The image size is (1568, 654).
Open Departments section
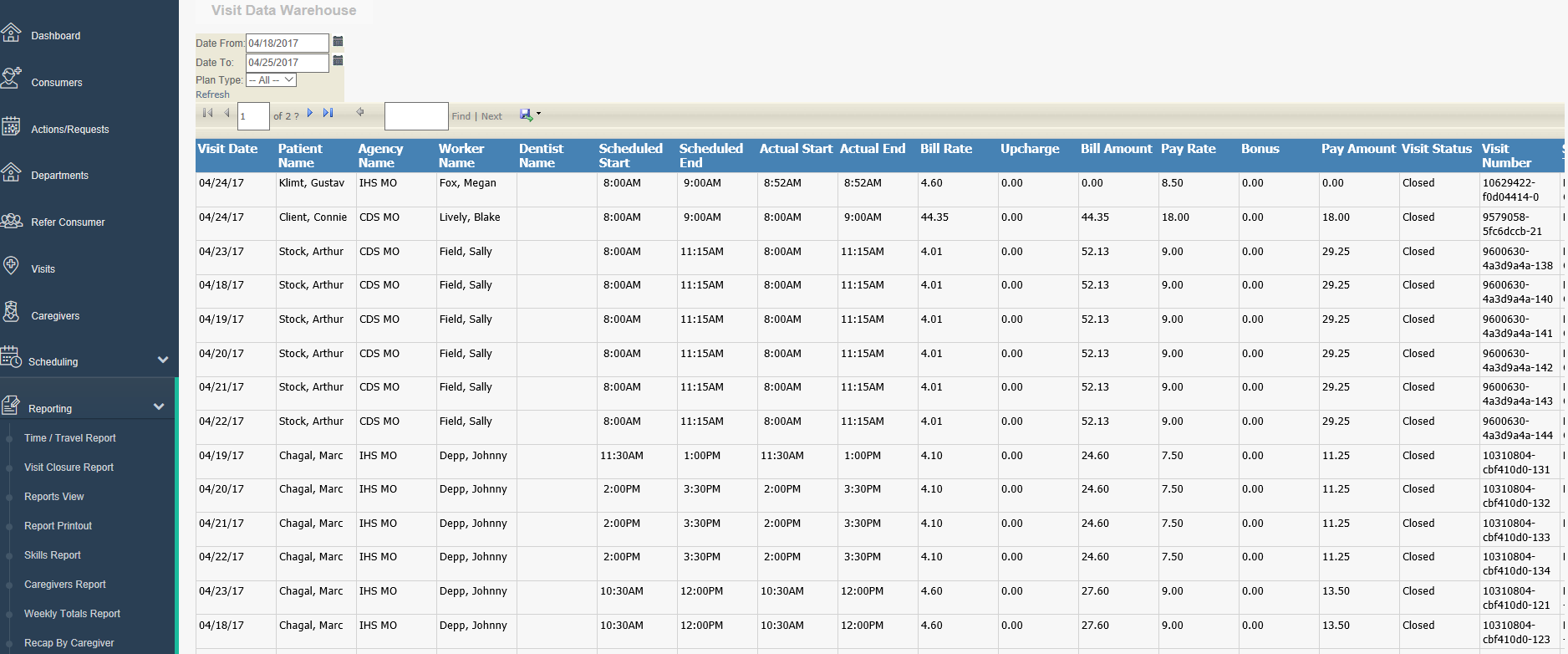[59, 176]
